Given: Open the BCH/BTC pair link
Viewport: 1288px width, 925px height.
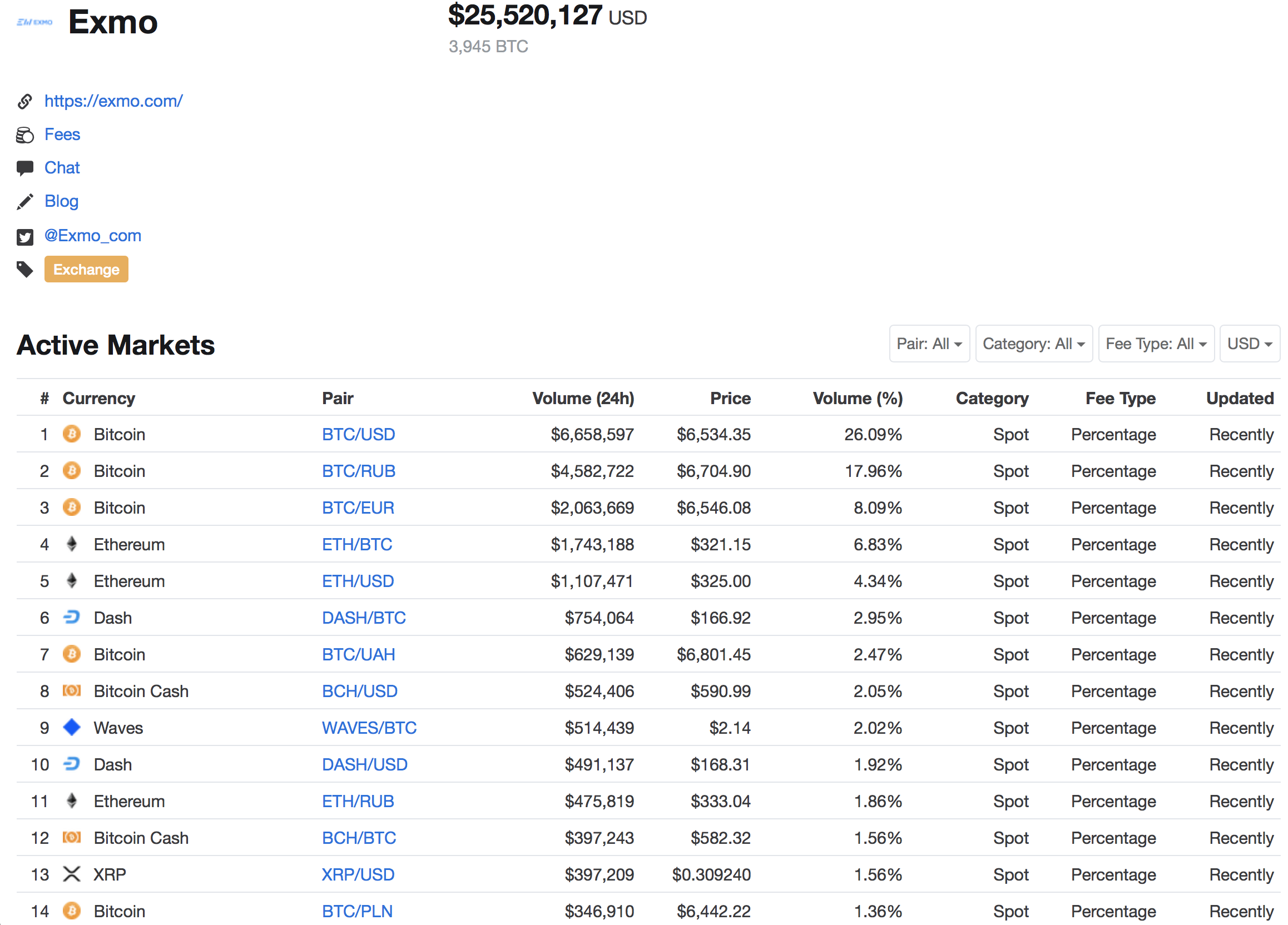Looking at the screenshot, I should click(x=359, y=838).
